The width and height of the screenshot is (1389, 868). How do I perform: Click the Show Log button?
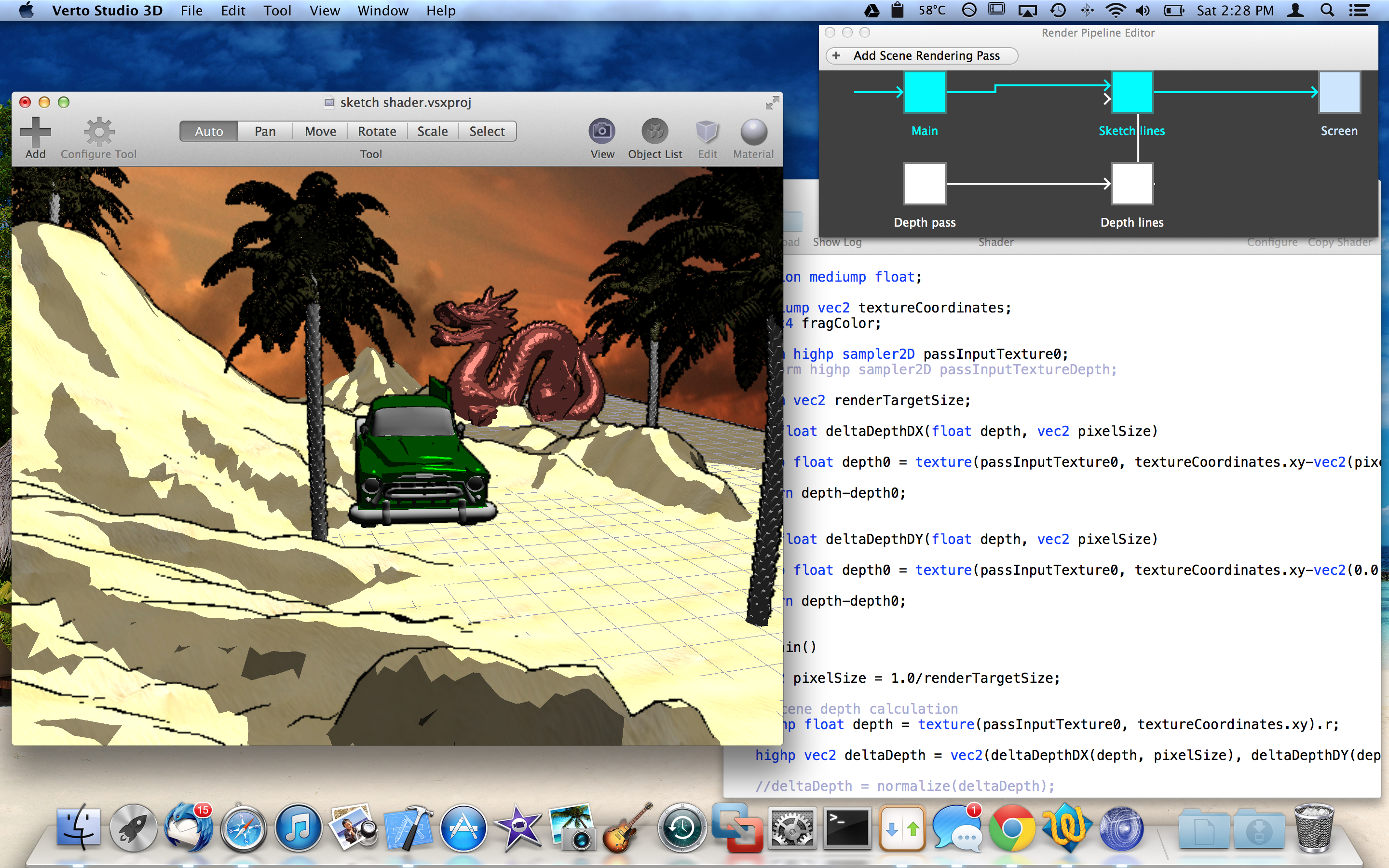(837, 242)
